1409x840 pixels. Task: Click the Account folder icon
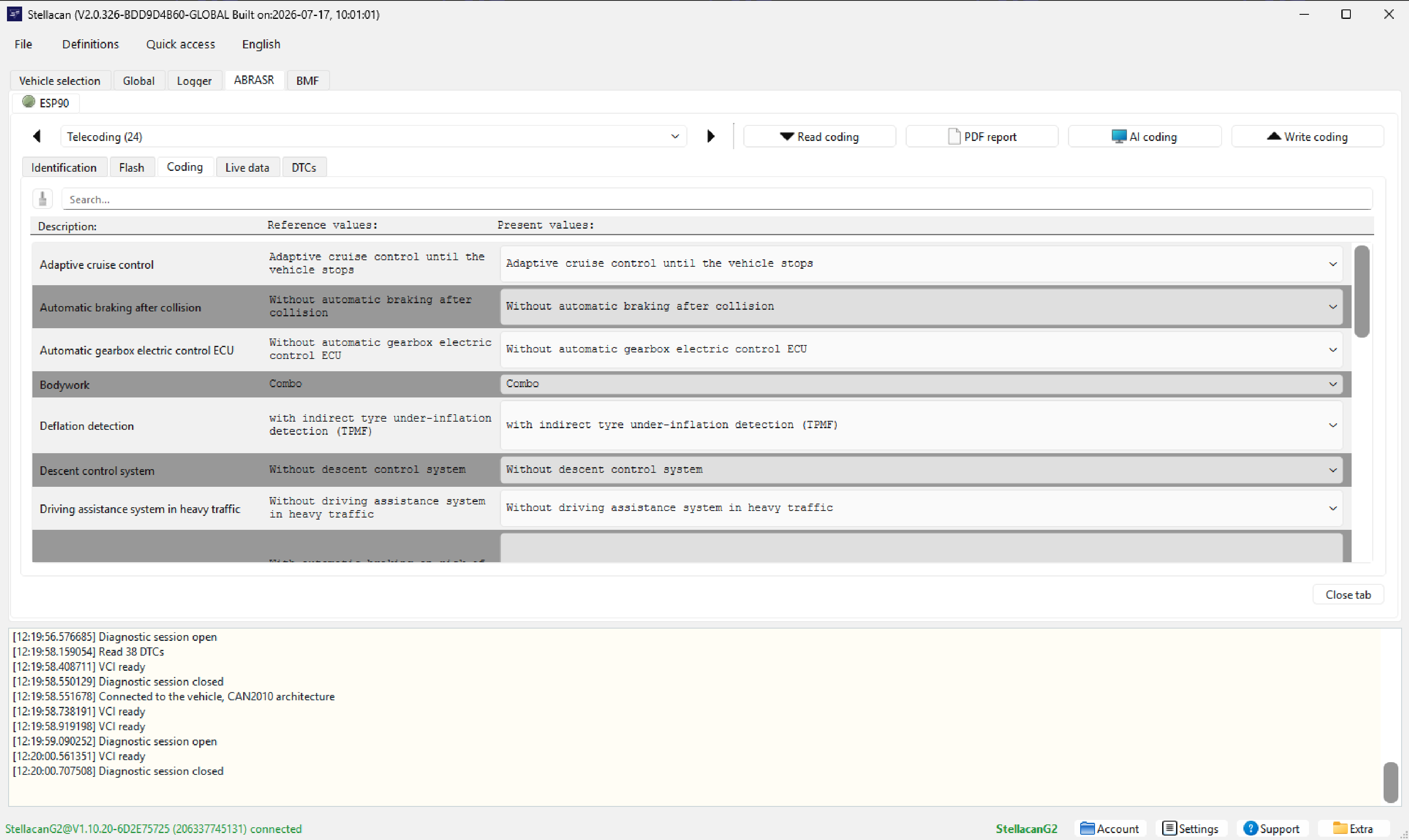pos(1087,828)
